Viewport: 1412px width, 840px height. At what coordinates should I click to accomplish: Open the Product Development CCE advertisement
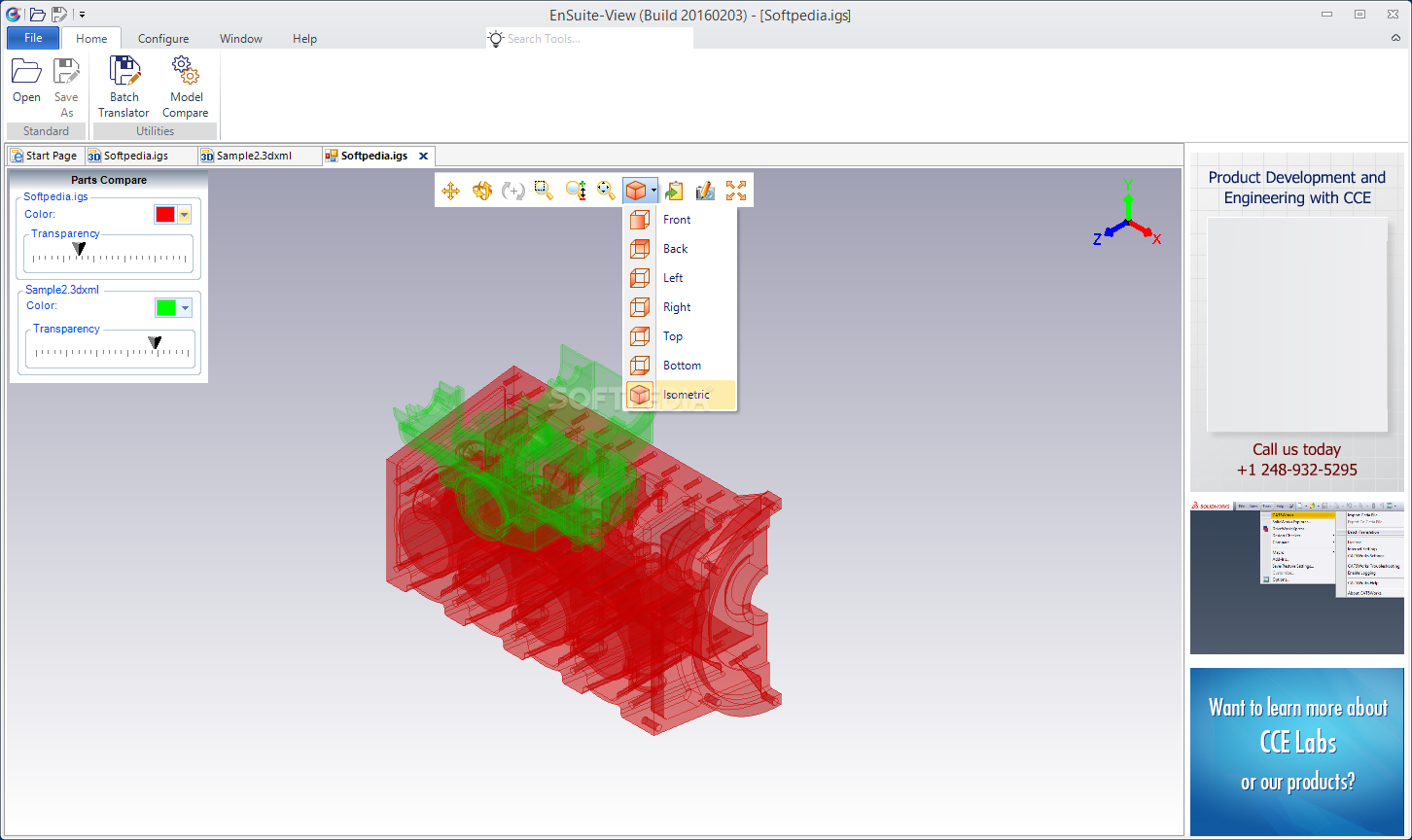coord(1297,322)
